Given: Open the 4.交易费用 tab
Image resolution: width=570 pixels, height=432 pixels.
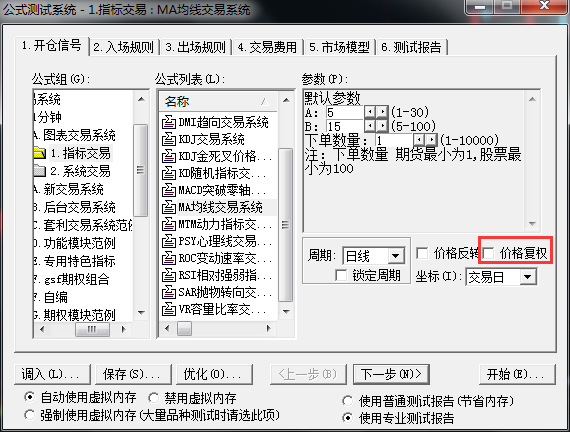Looking at the screenshot, I should (268, 47).
